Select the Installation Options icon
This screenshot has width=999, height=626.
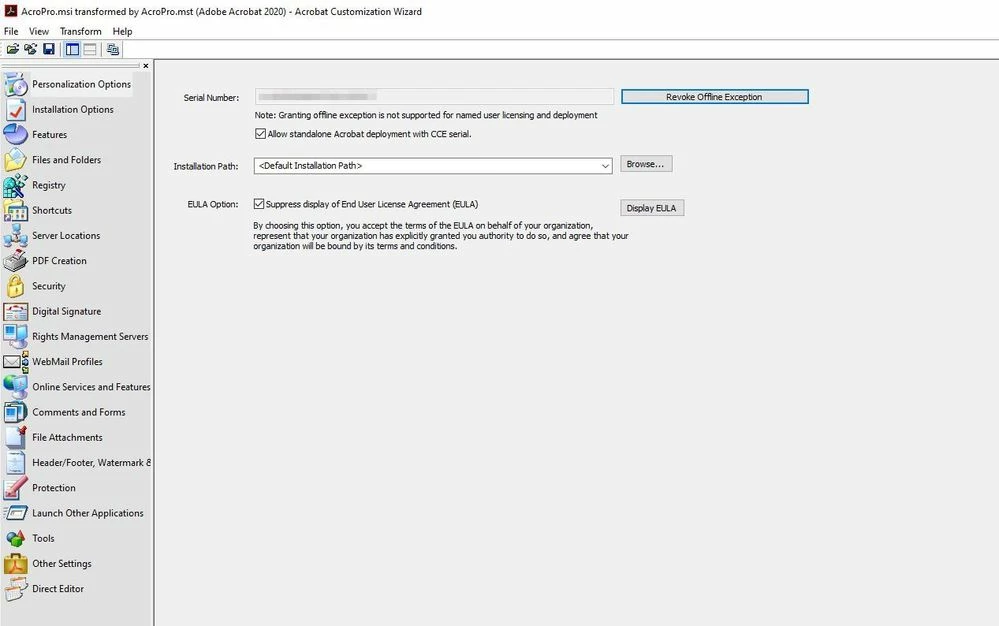click(x=15, y=110)
